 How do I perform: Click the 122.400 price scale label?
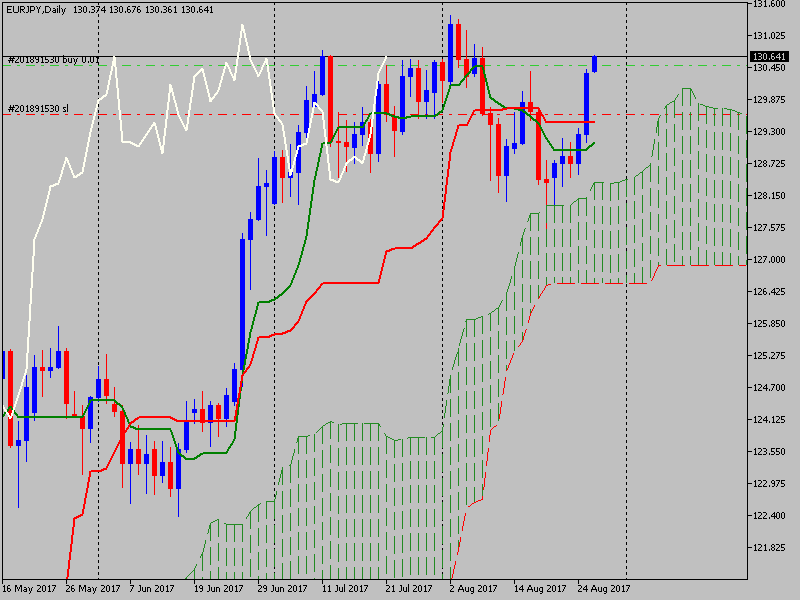(769, 516)
